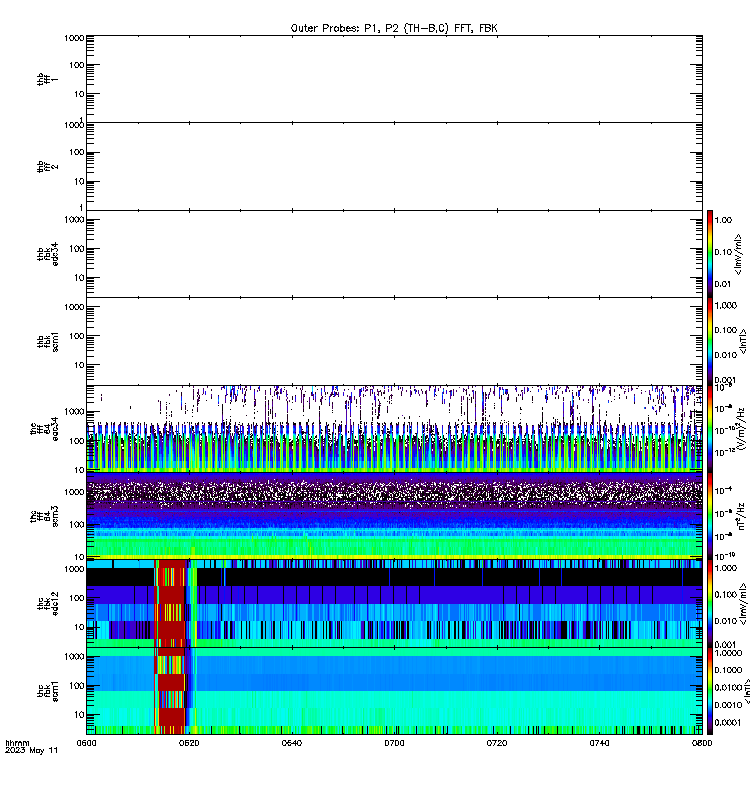Click the '1.00' tick on the topmost color bar
The height and width of the screenshot is (800, 750).
pos(723,220)
